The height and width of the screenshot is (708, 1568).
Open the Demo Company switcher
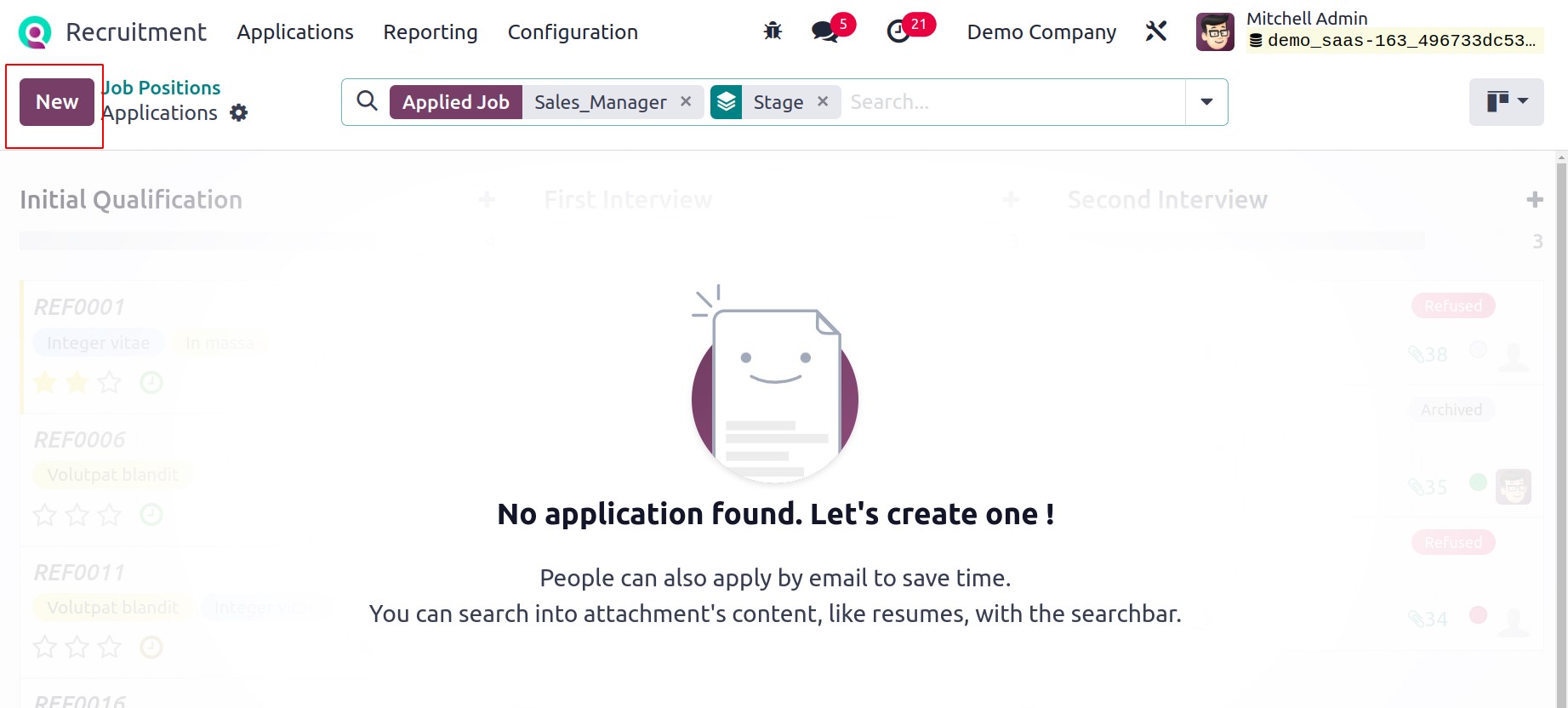pos(1041,32)
